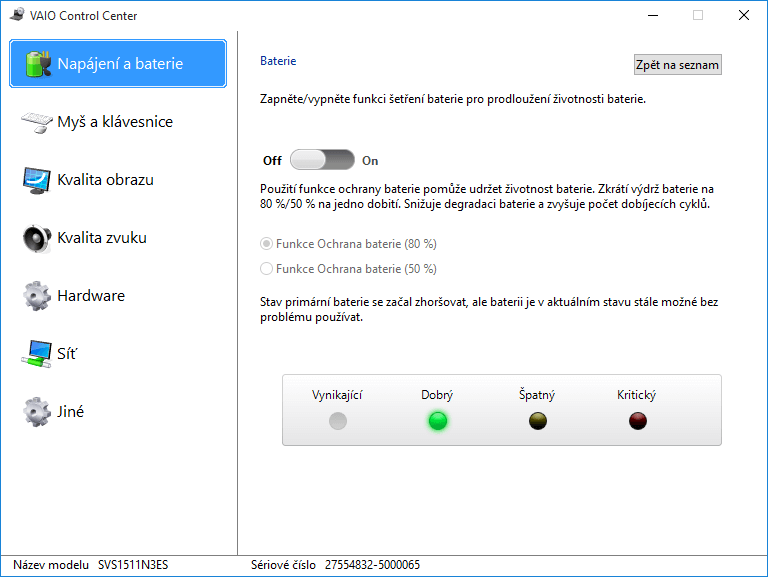Click the keyboard and mouse icon
This screenshot has height=577, width=768.
(37, 122)
